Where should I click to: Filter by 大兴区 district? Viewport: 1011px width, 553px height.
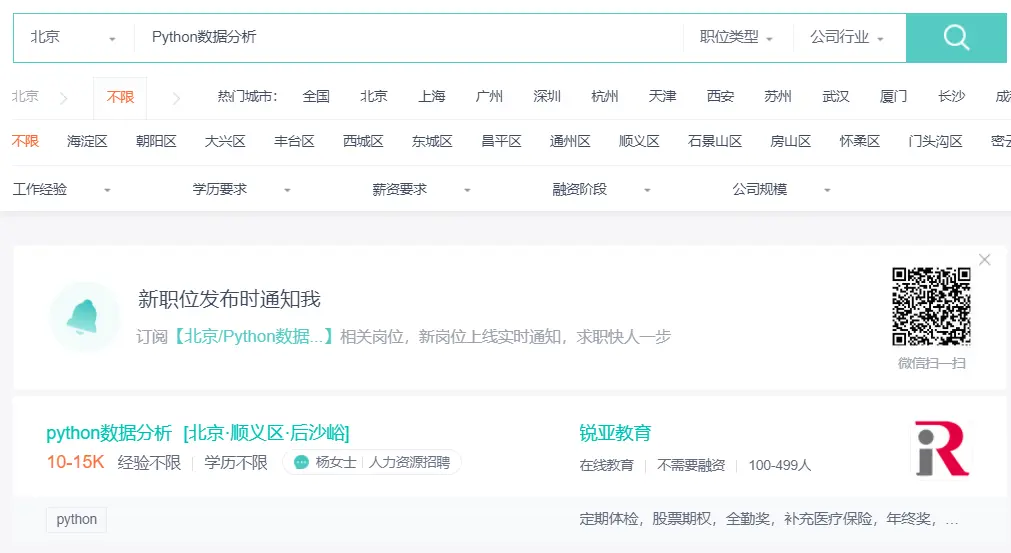(225, 141)
